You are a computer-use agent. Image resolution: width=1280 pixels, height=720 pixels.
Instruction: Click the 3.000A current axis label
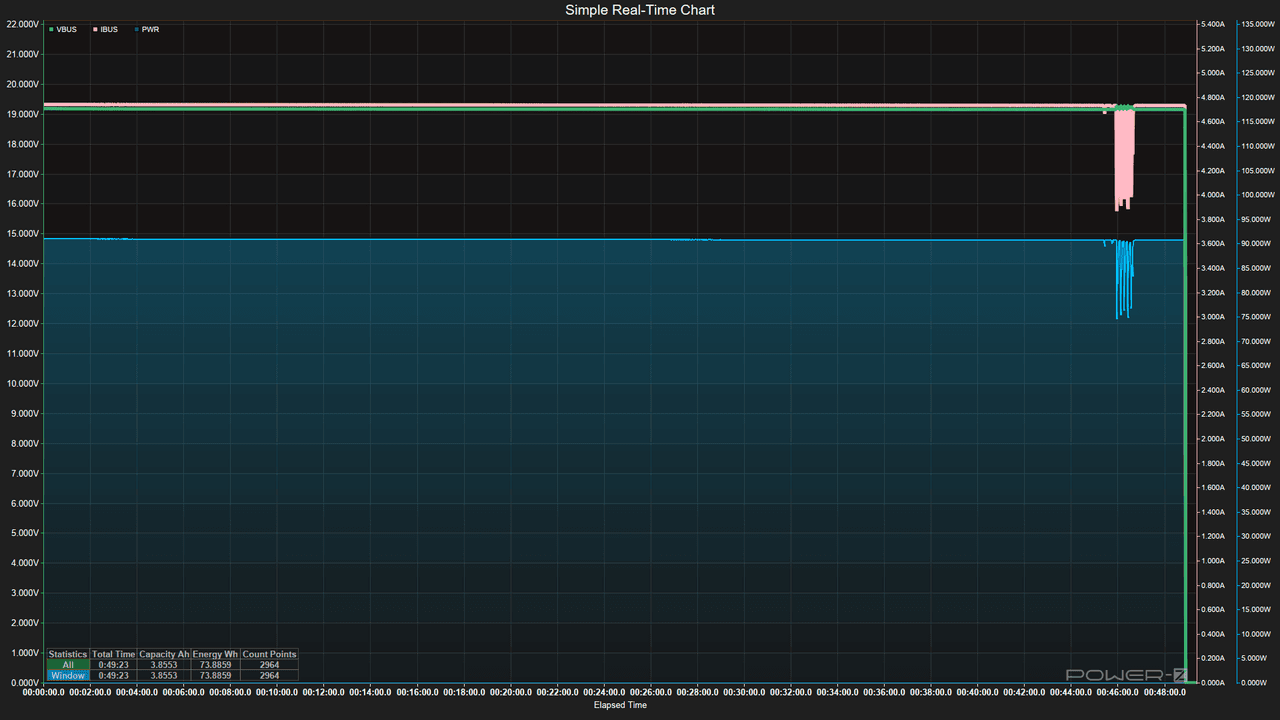click(1212, 317)
